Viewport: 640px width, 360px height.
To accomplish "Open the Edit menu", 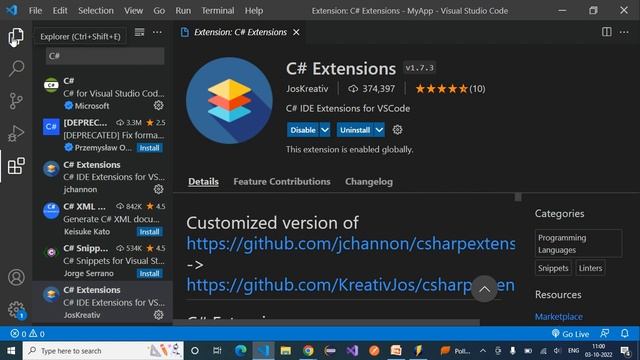I will coord(60,11).
